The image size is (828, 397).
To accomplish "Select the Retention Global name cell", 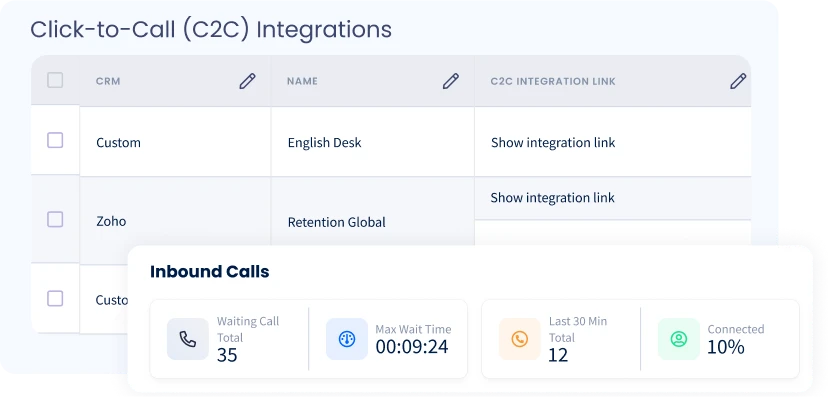I will coord(372,212).
